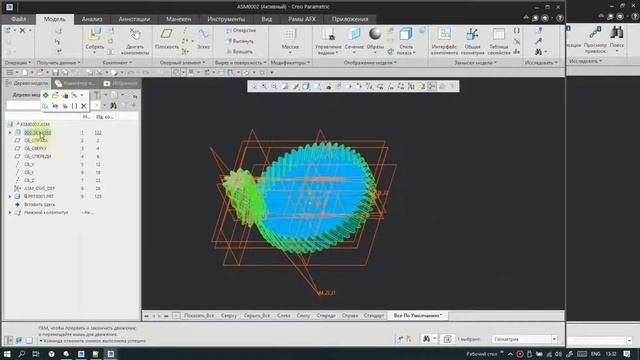Viewport: 640px width, 360px height.
Task: Click the Двигать компоненты hand icon
Action: tap(135, 35)
